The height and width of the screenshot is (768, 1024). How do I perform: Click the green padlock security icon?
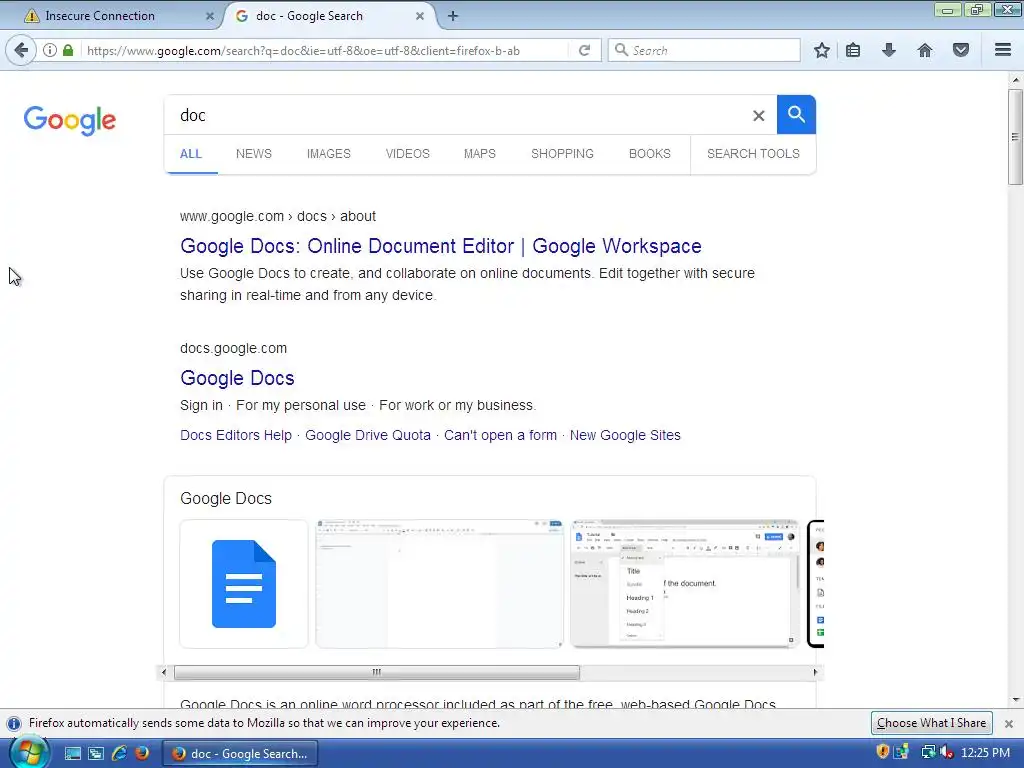(x=68, y=50)
